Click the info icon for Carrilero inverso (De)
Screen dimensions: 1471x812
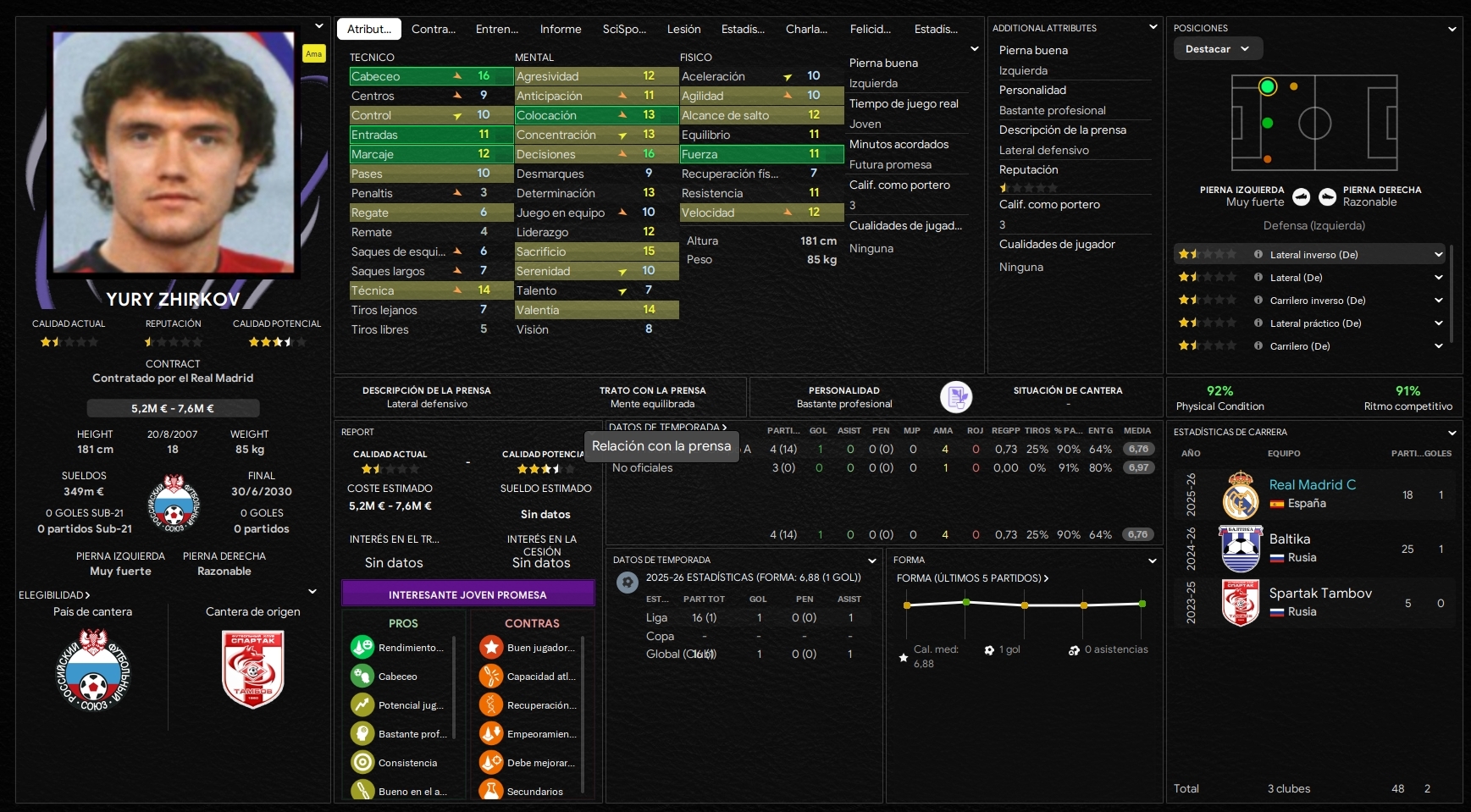(1258, 300)
